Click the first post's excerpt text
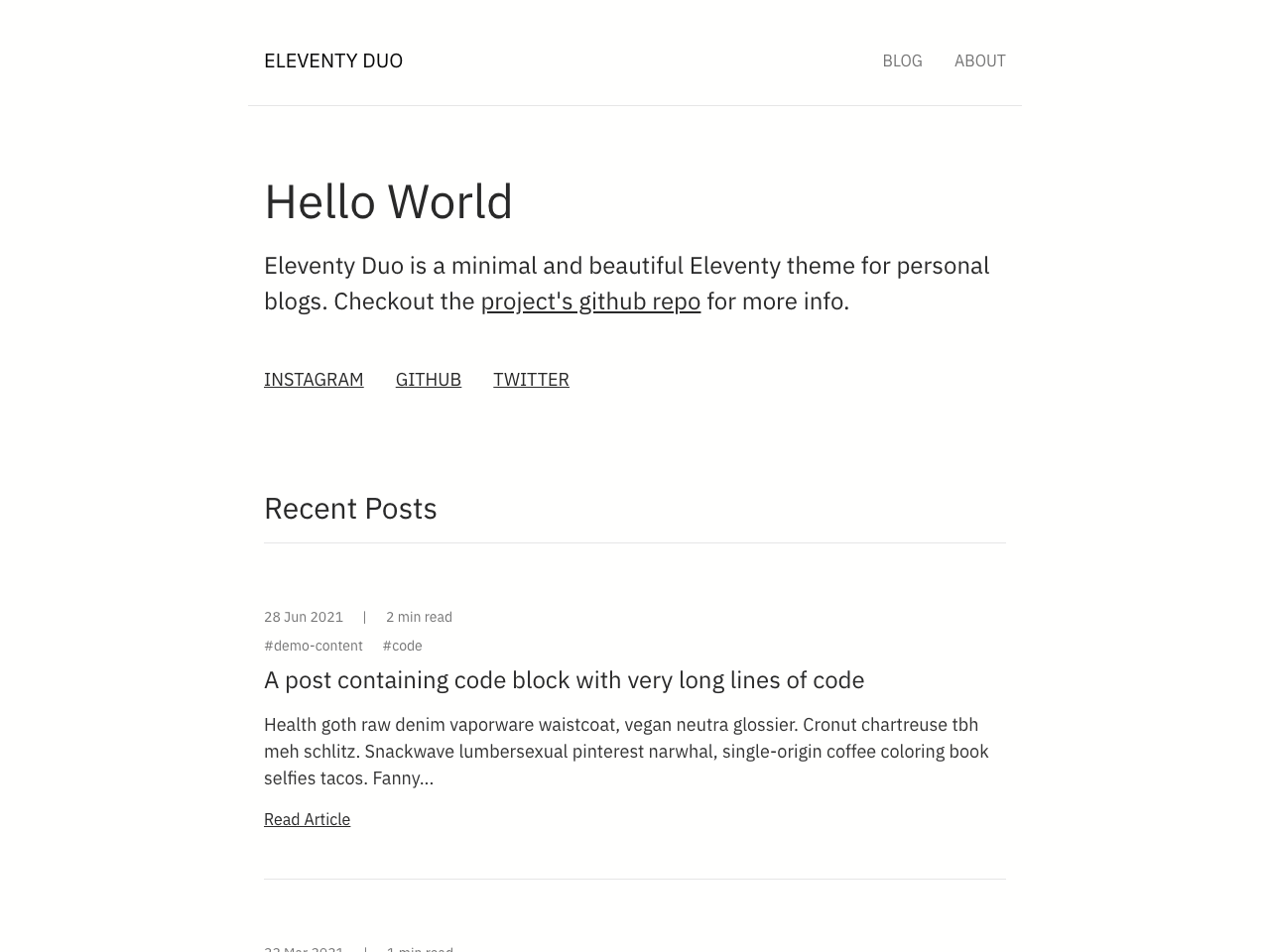The height and width of the screenshot is (952, 1270). [626, 751]
